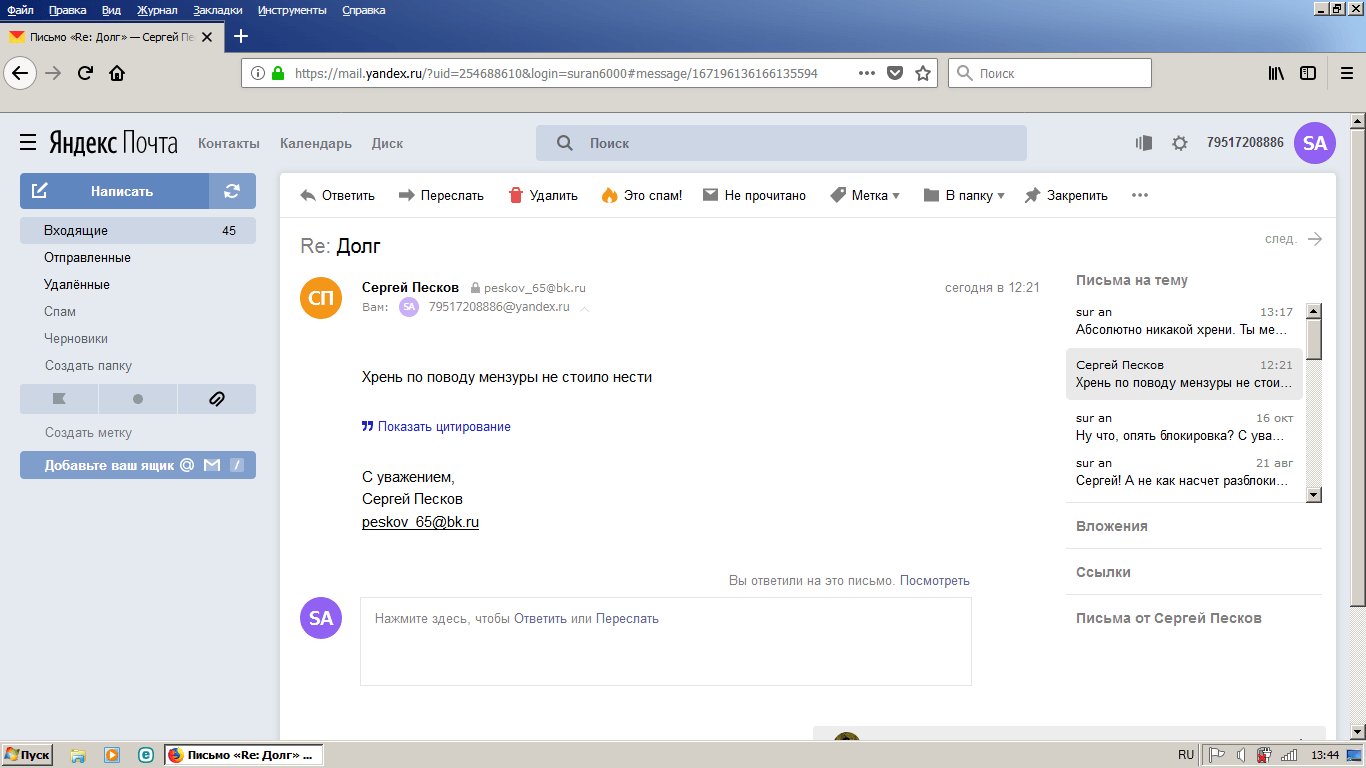Open the Отправленные folder
Viewport: 1366px width, 768px height.
(87, 258)
